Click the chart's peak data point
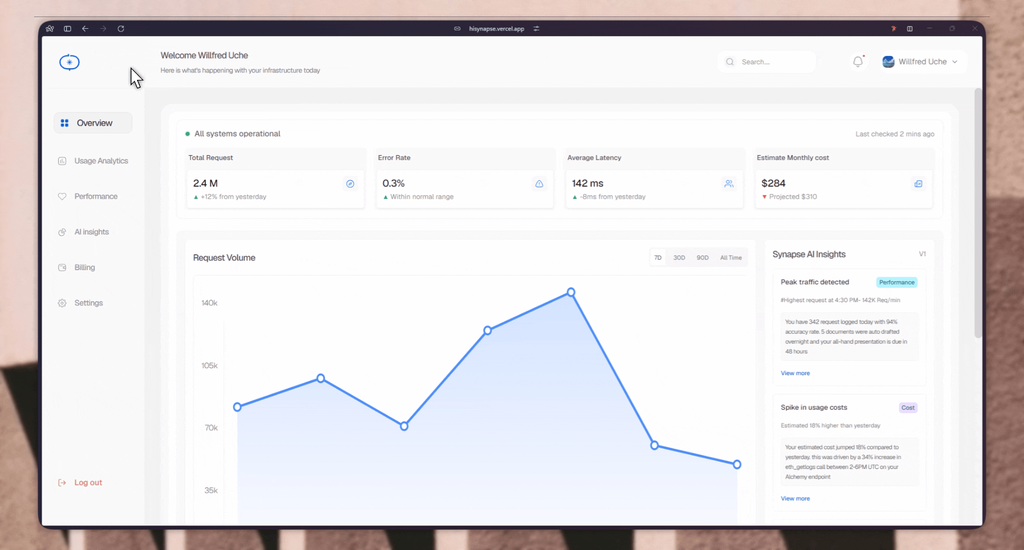The width and height of the screenshot is (1024, 550). tap(571, 292)
